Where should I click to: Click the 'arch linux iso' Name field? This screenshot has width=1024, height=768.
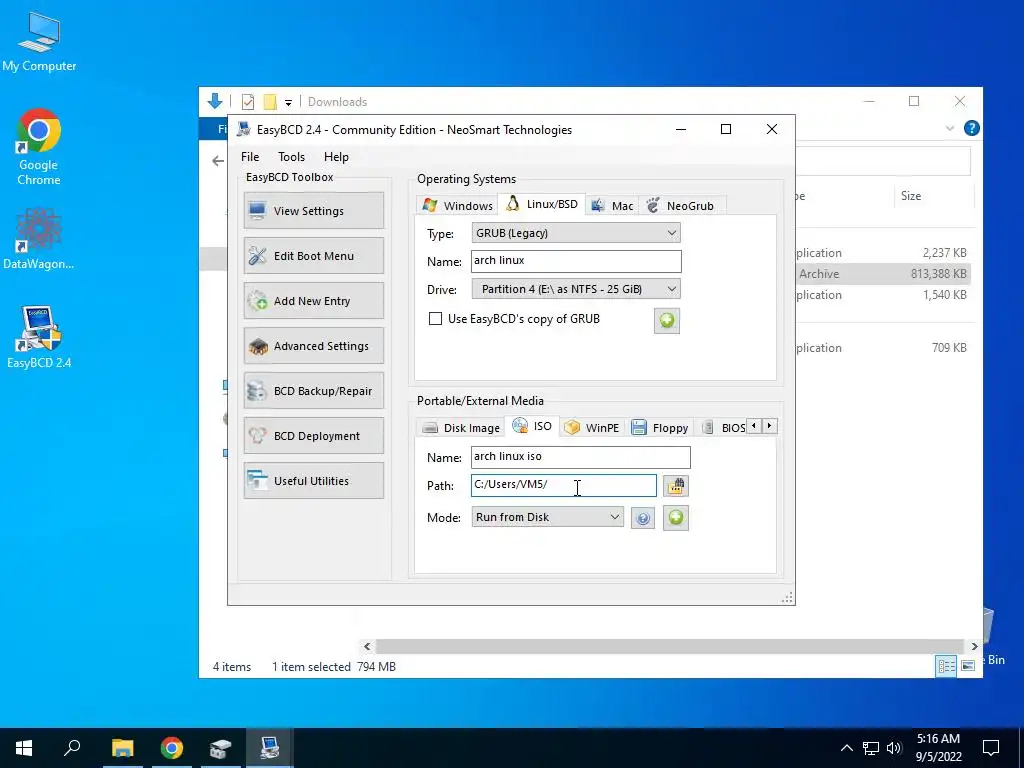[581, 457]
